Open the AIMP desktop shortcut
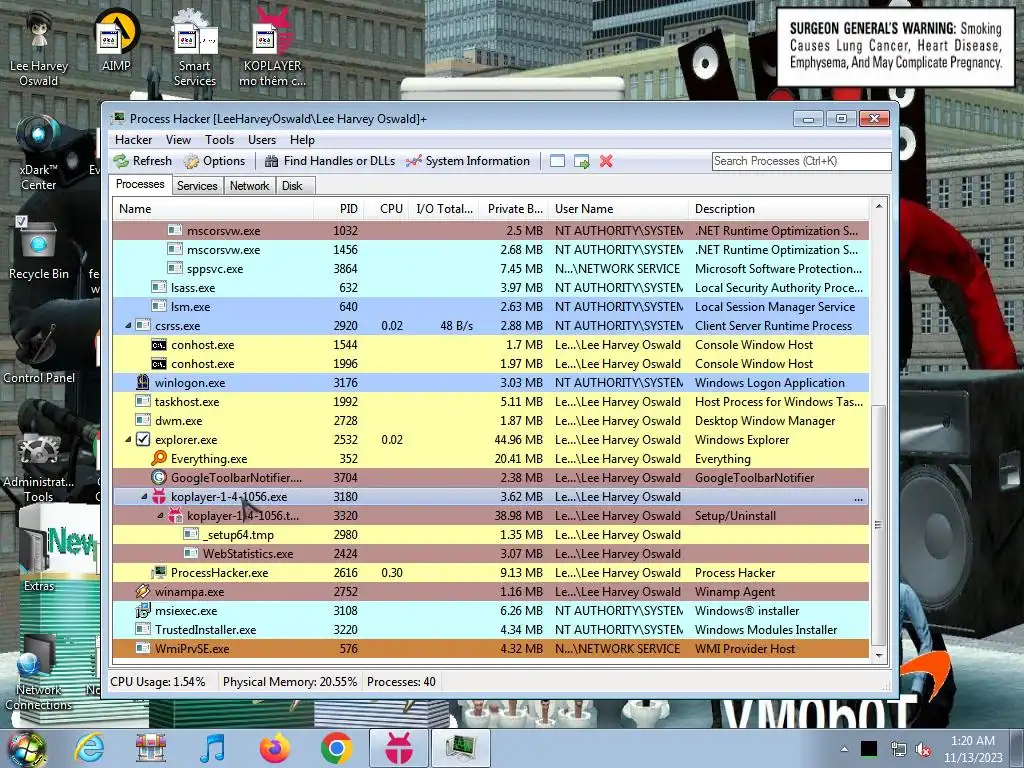The image size is (1024, 768). 116,42
